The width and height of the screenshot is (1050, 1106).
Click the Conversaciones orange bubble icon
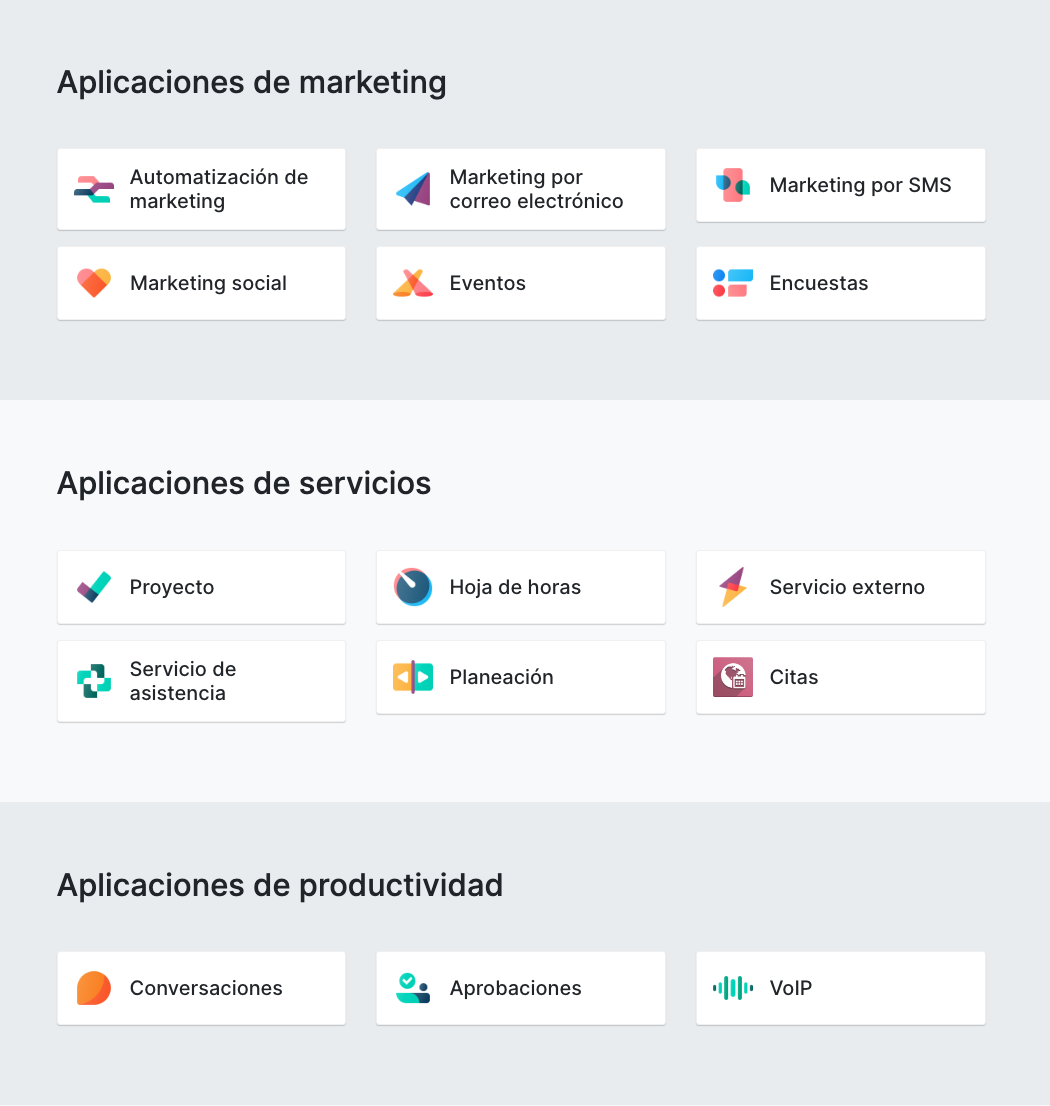pos(94,988)
